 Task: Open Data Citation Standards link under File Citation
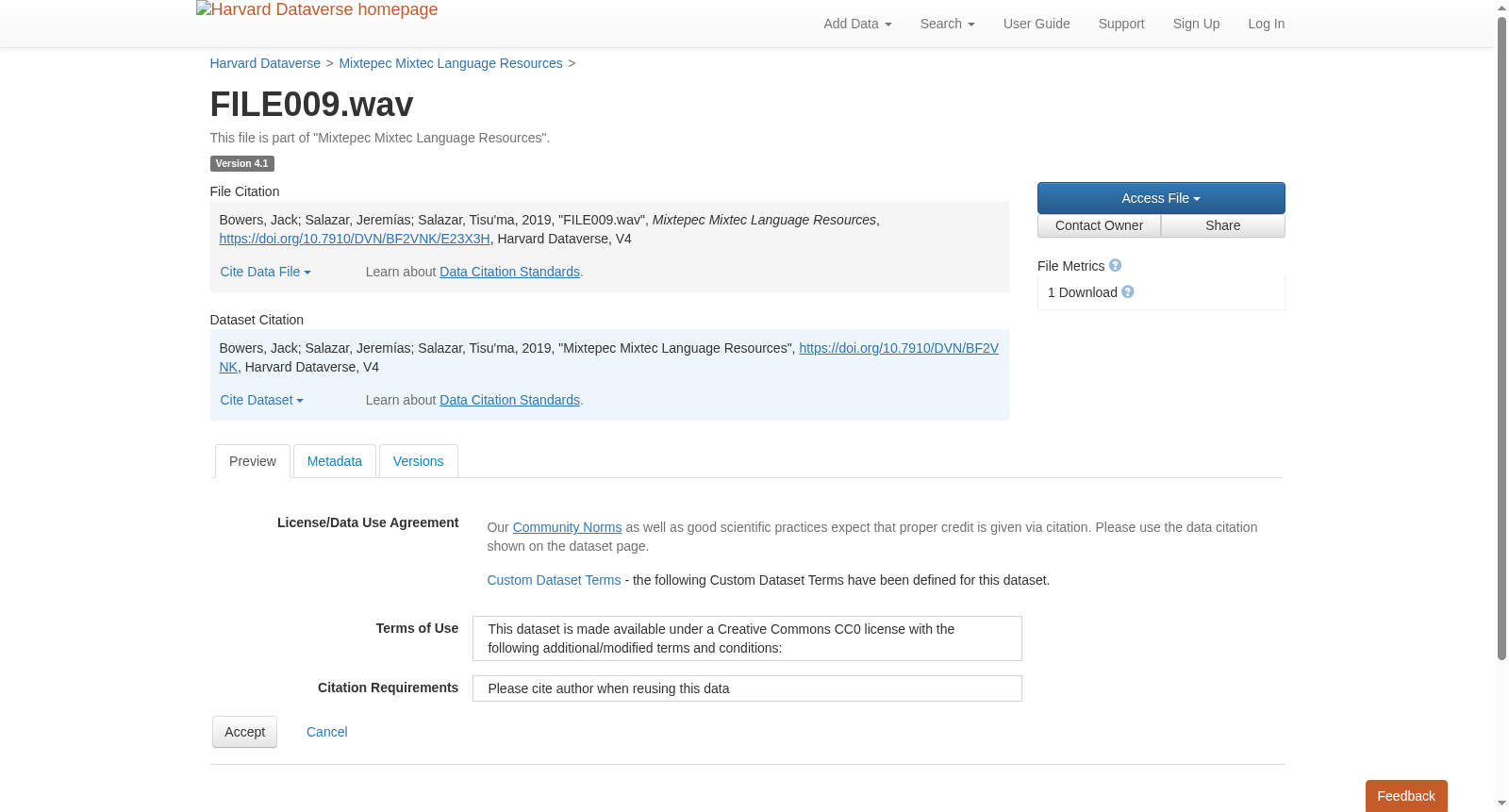(509, 272)
